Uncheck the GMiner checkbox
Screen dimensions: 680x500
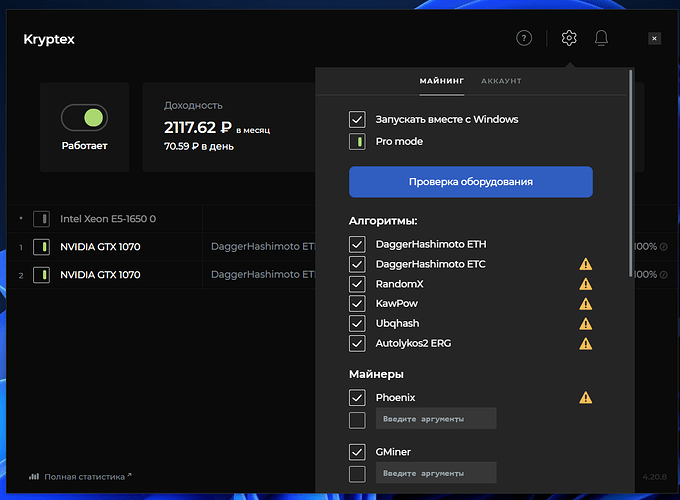[x=357, y=452]
